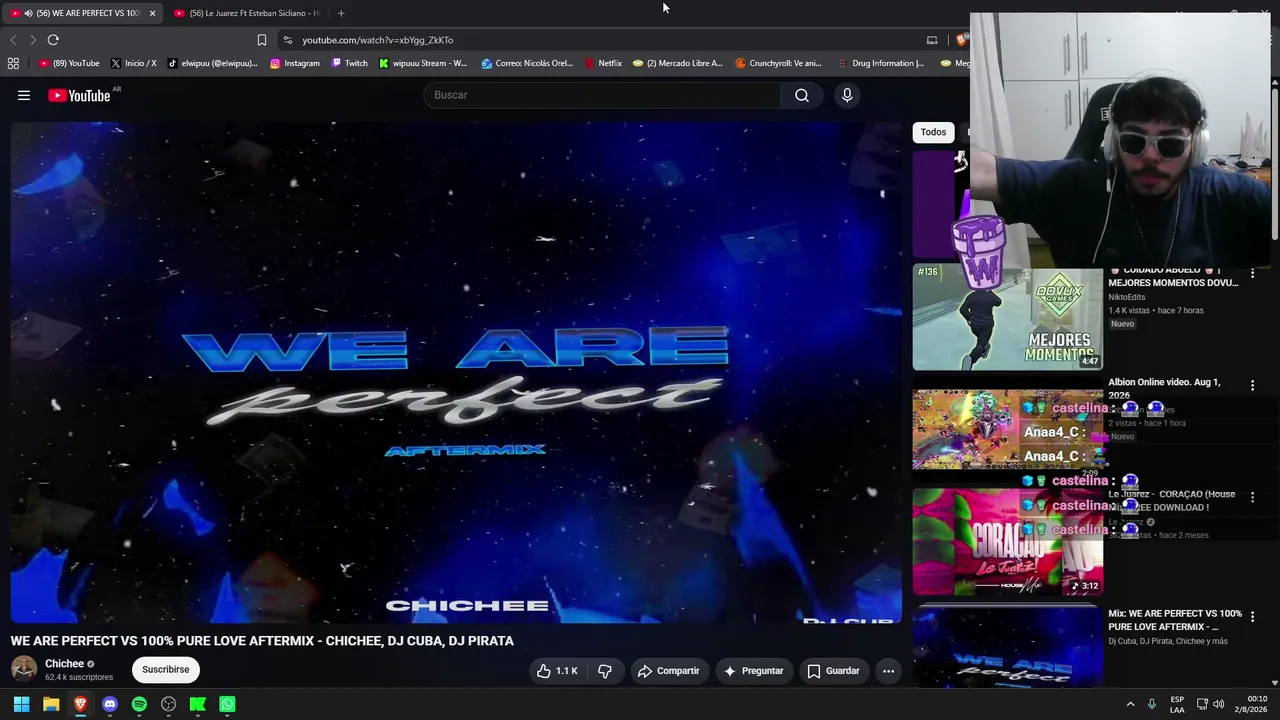This screenshot has height=720, width=1280.
Task: Open options for the WE ARE PERFECT mix
Action: point(1252,617)
